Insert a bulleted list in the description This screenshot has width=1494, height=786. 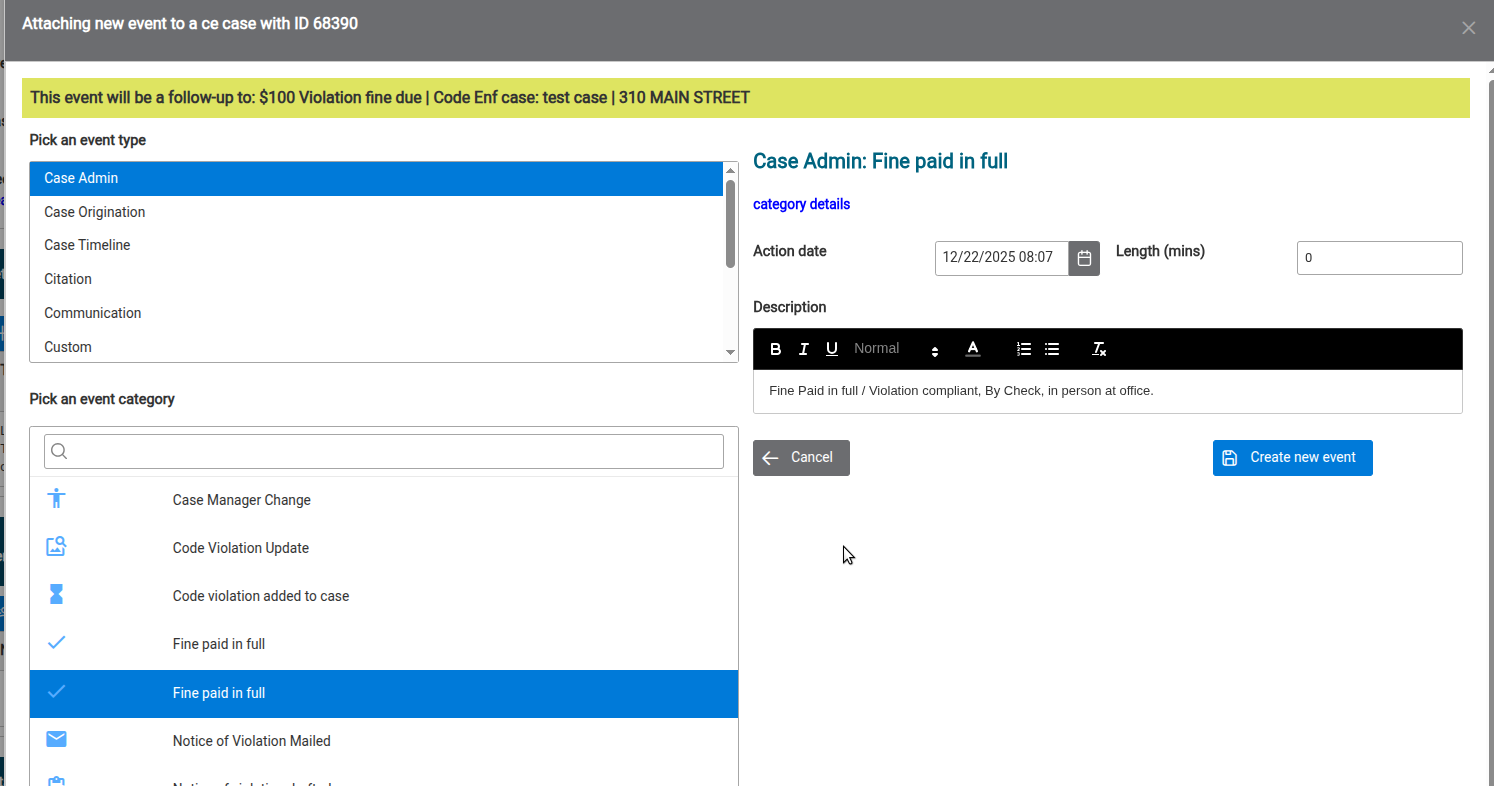1052,349
